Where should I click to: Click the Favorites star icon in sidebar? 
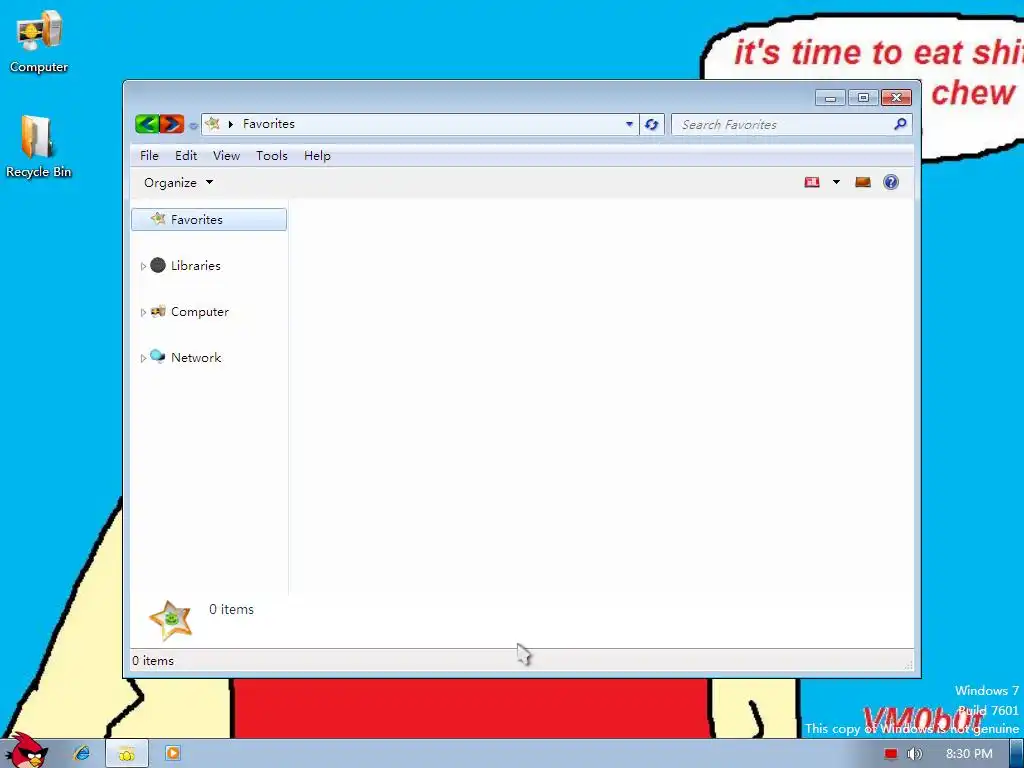[x=157, y=218]
